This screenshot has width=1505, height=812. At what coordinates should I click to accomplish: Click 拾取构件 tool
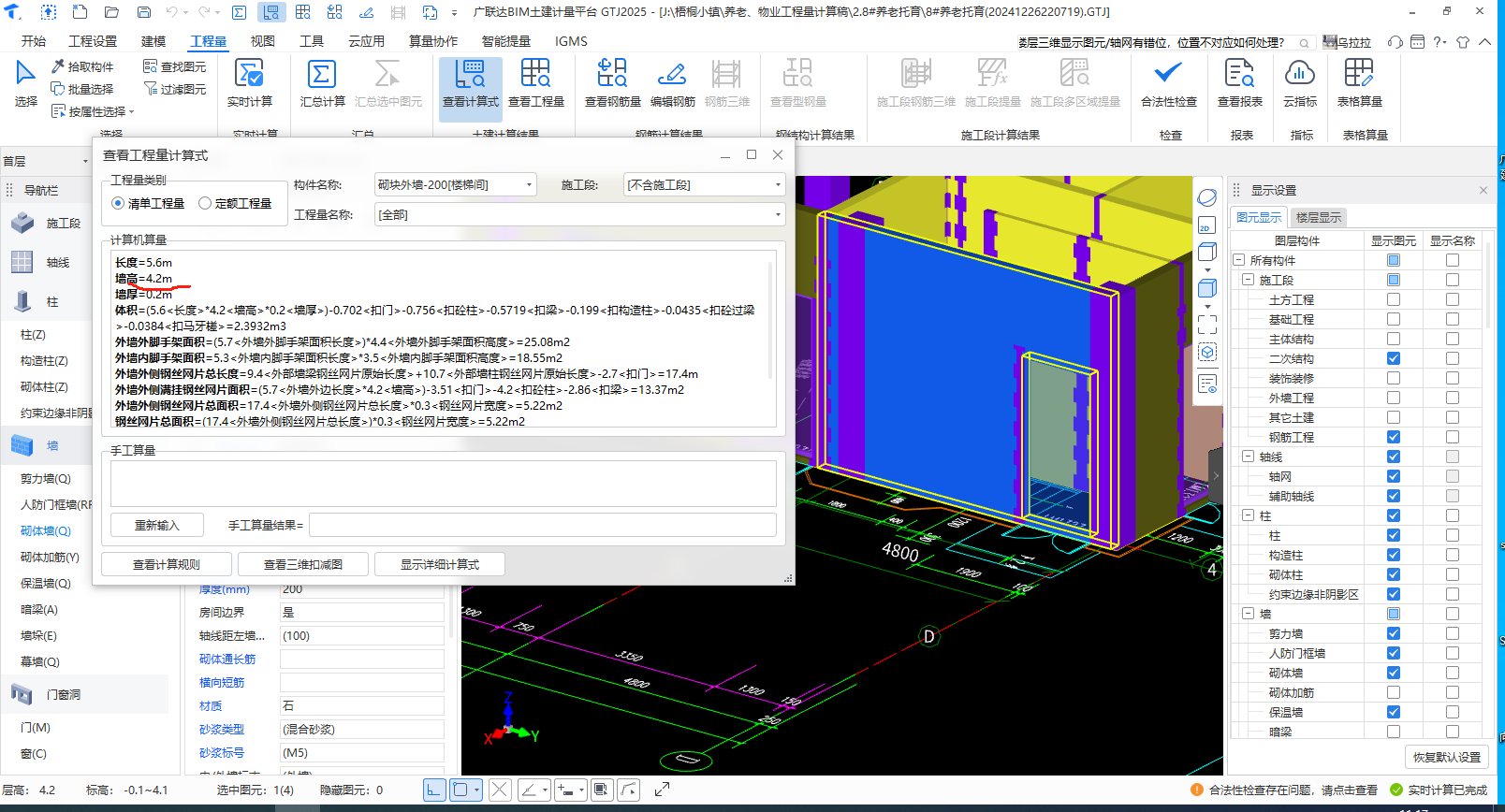pyautogui.click(x=82, y=66)
